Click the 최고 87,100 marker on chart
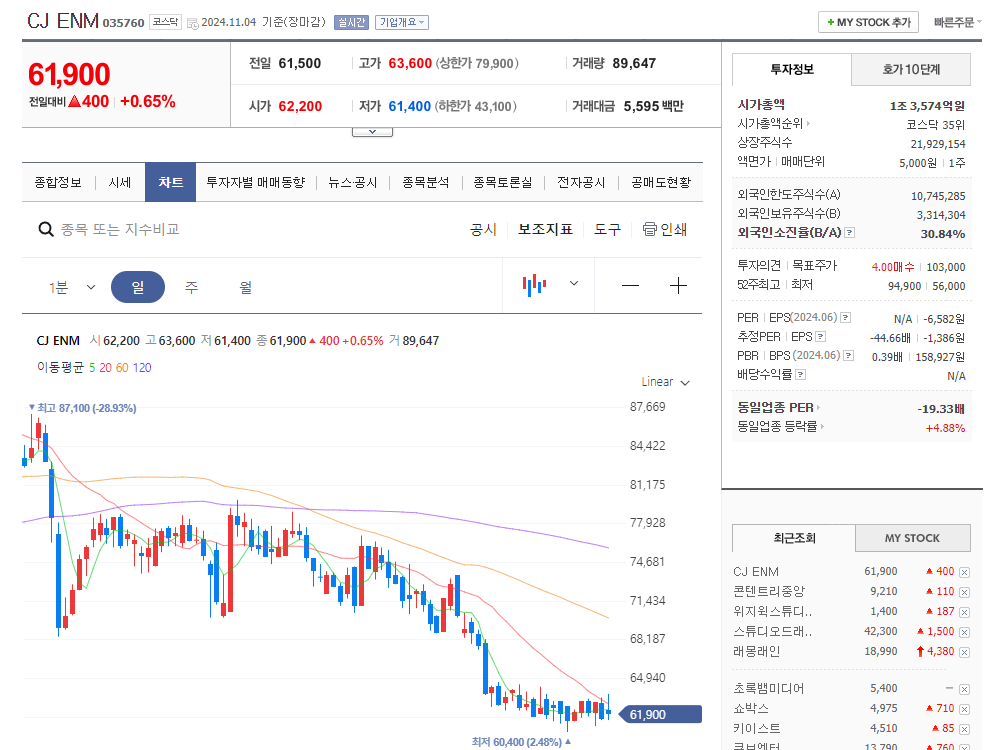This screenshot has width=985, height=750. [x=82, y=408]
